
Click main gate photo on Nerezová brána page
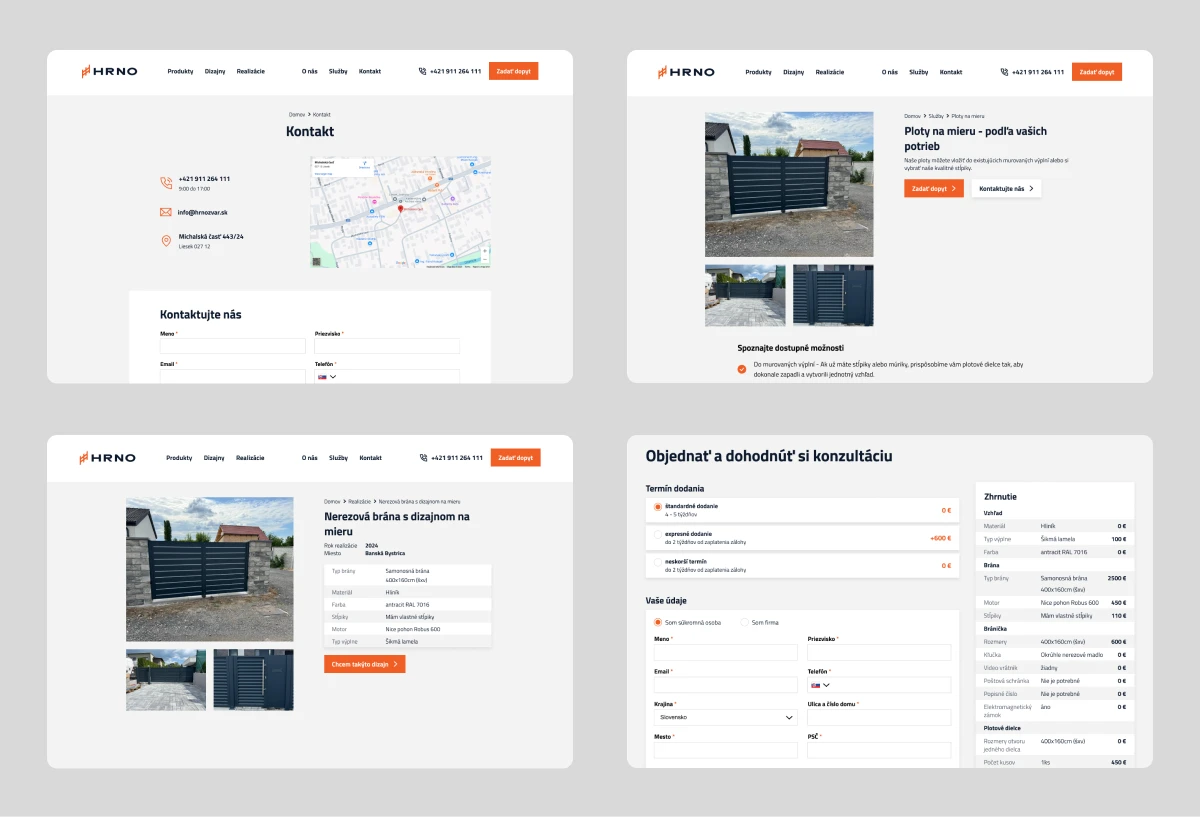pos(210,569)
